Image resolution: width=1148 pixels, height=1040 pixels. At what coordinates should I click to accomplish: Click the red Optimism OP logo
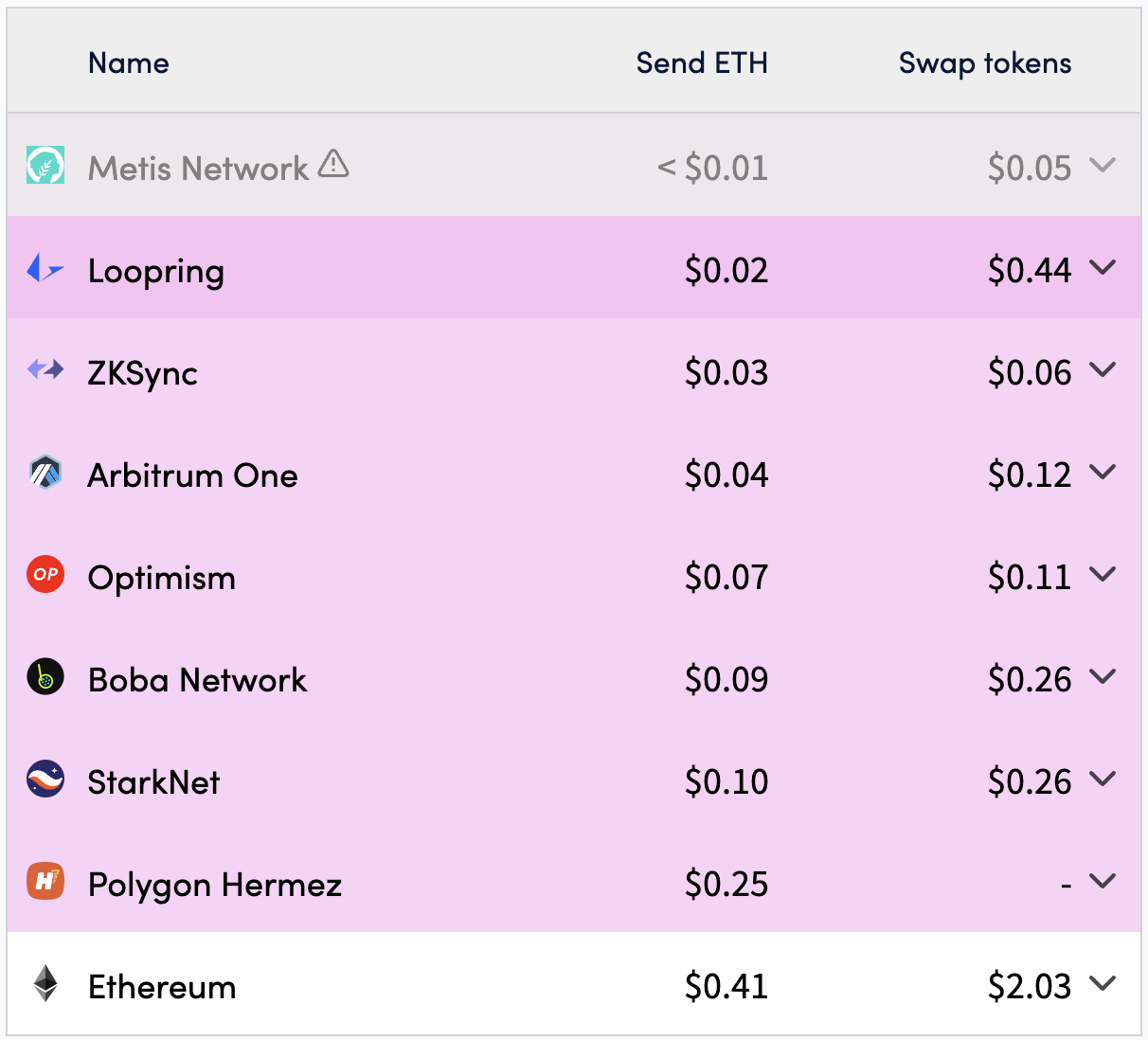tap(45, 574)
